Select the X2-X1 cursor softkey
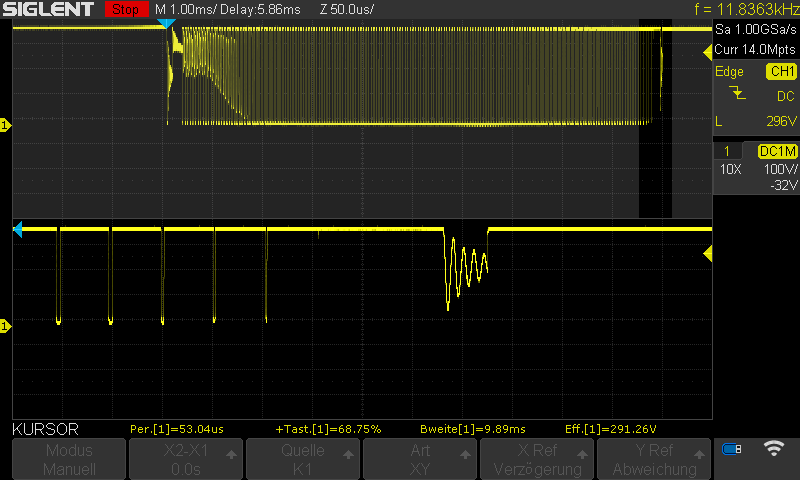Viewport: 800px width, 480px height. click(186, 459)
